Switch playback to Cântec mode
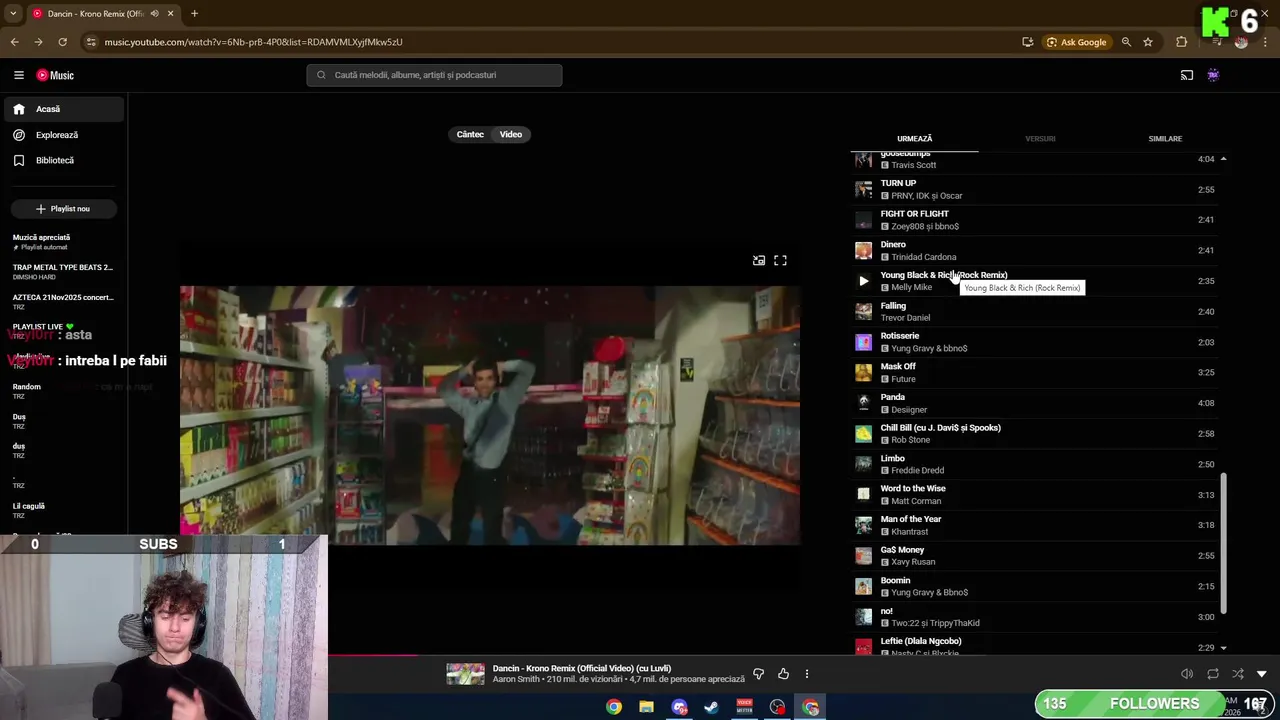 click(470, 134)
